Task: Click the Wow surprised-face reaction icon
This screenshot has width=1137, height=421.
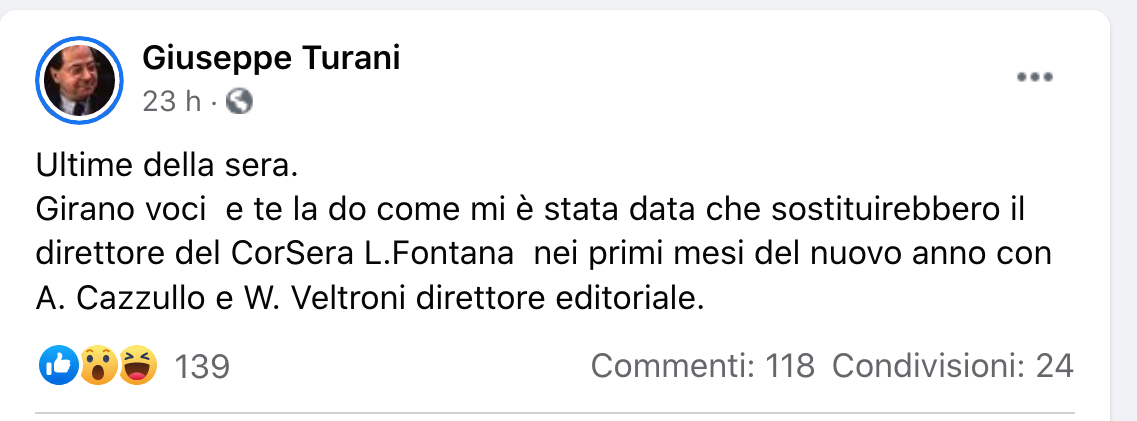Action: pyautogui.click(x=97, y=367)
